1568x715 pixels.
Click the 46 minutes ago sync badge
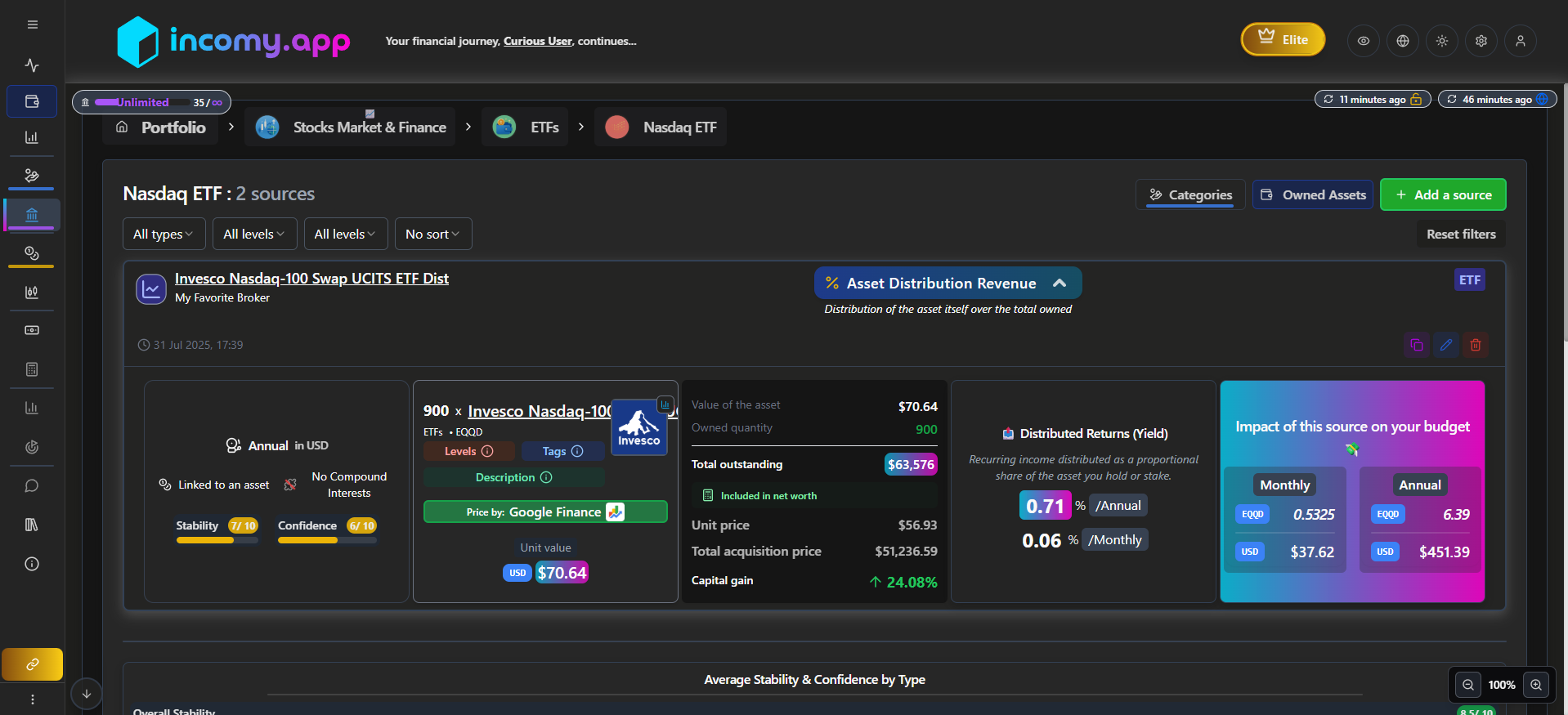coord(1497,99)
